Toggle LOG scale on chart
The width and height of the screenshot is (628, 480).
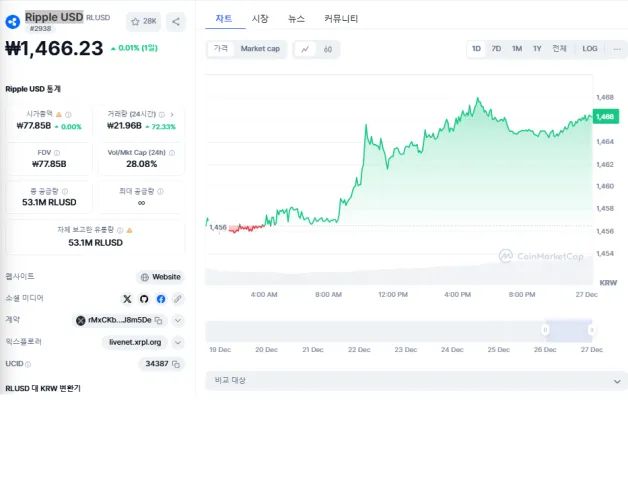pyautogui.click(x=590, y=49)
